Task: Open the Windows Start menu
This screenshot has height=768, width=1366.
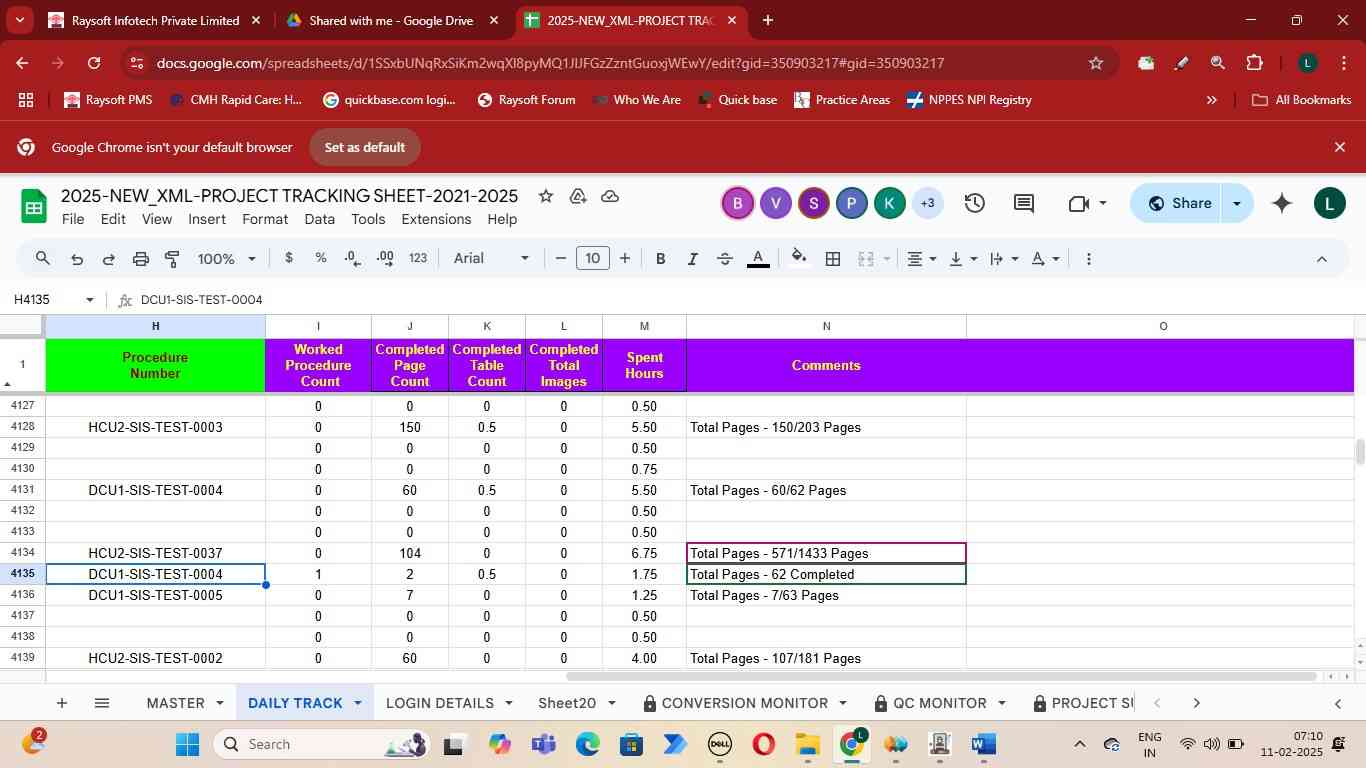Action: tap(188, 744)
